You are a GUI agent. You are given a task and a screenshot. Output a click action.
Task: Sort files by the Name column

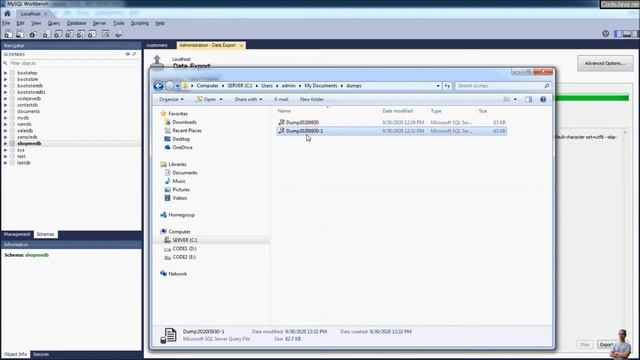(284, 111)
